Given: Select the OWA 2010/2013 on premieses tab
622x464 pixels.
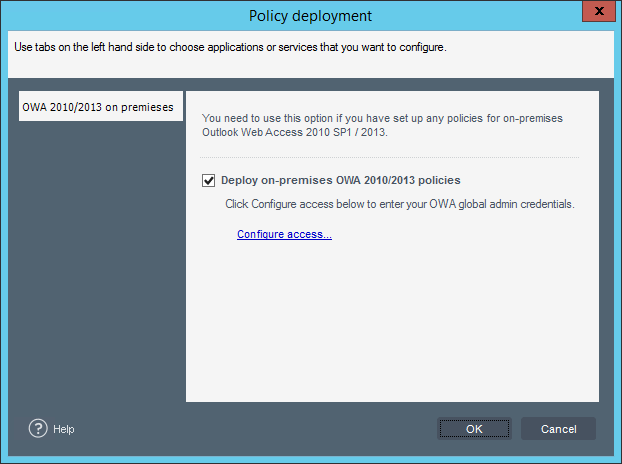Looking at the screenshot, I should click(x=101, y=107).
